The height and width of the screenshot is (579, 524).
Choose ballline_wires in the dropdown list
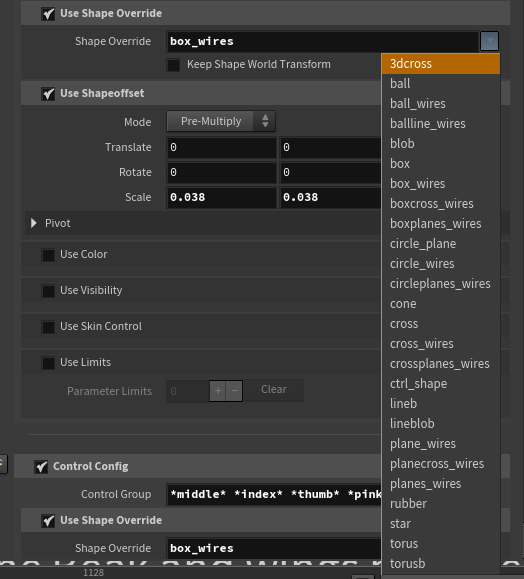point(441,123)
